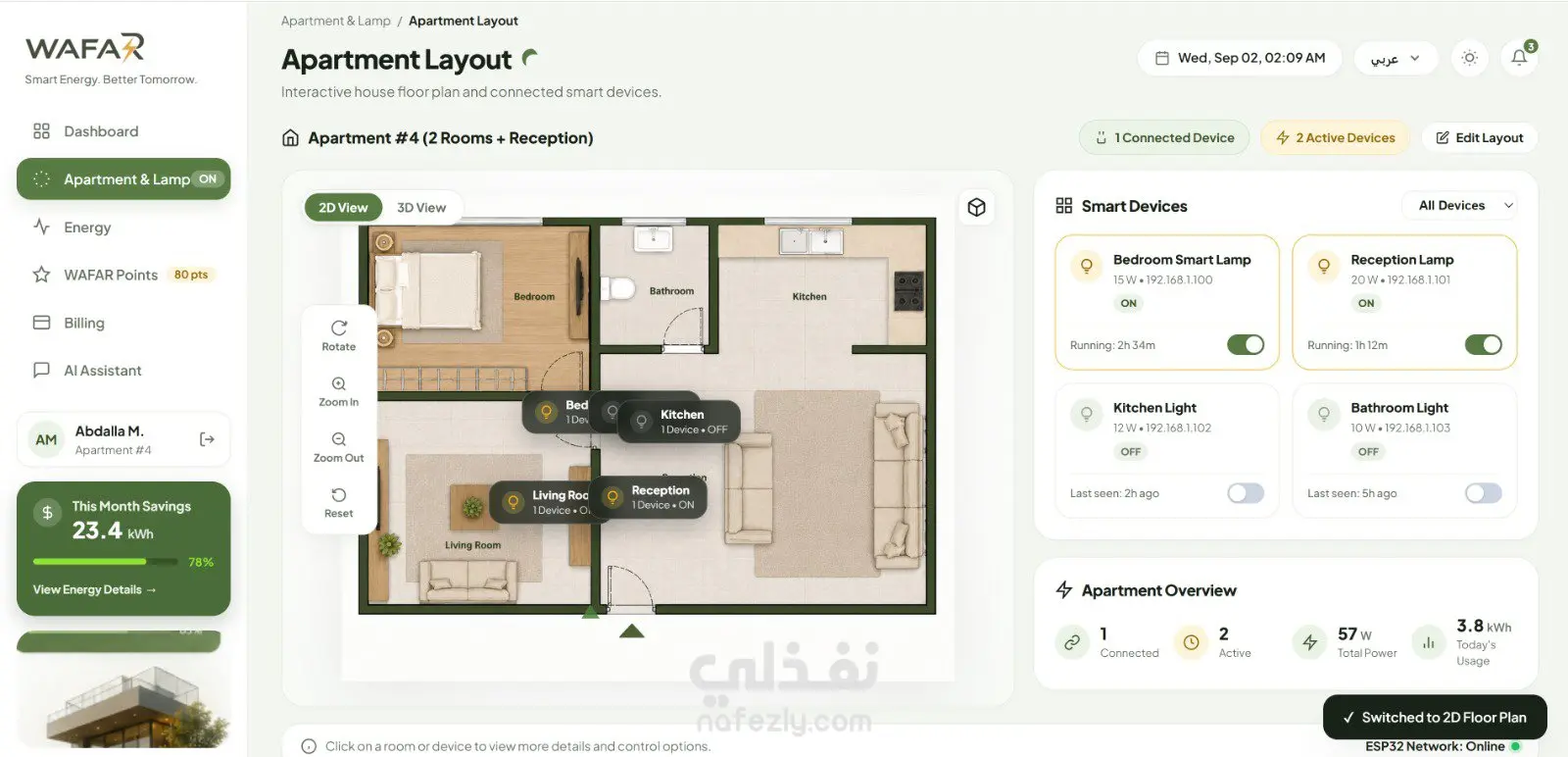Turn off the Reception Lamp switch
Screen dimensions: 1568x757
[1483, 344]
